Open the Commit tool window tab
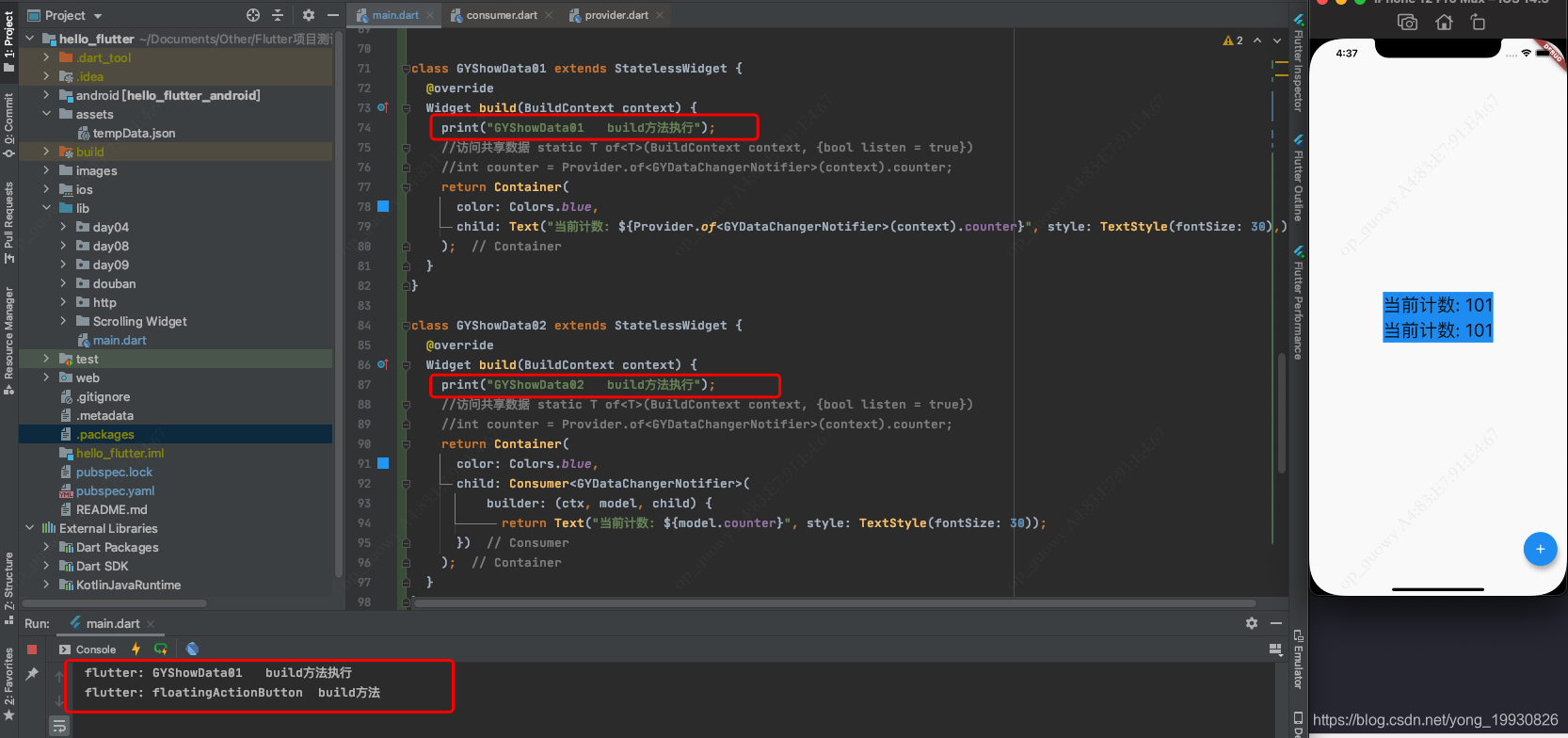Screen dimensions: 1568x738 point(8,125)
